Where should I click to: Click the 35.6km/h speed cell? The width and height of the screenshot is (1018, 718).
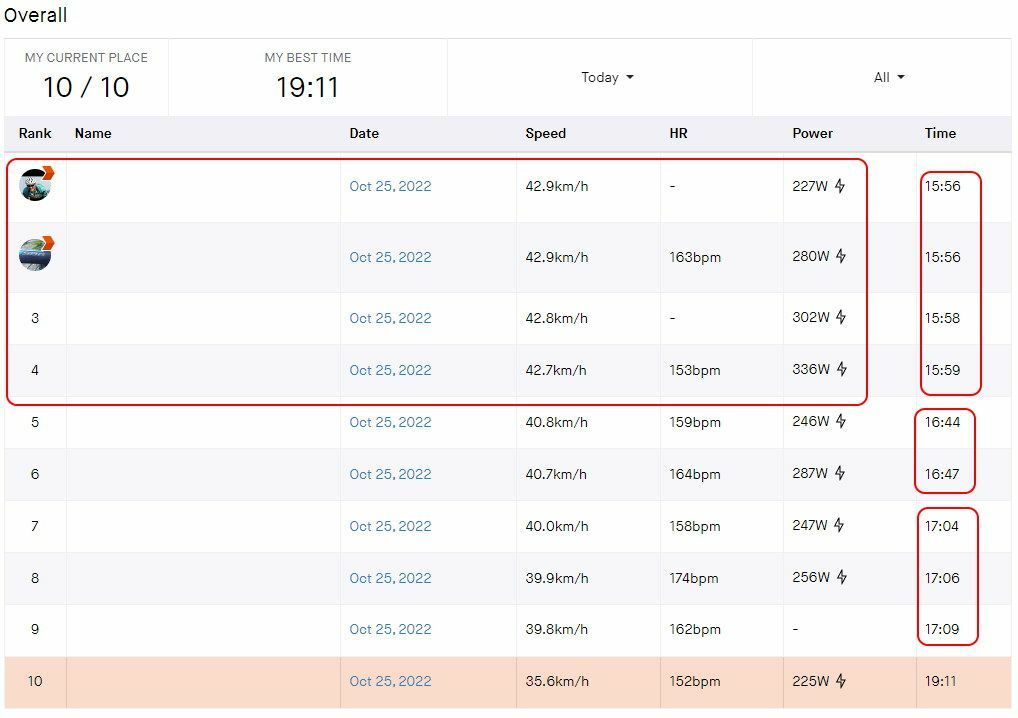coord(557,681)
